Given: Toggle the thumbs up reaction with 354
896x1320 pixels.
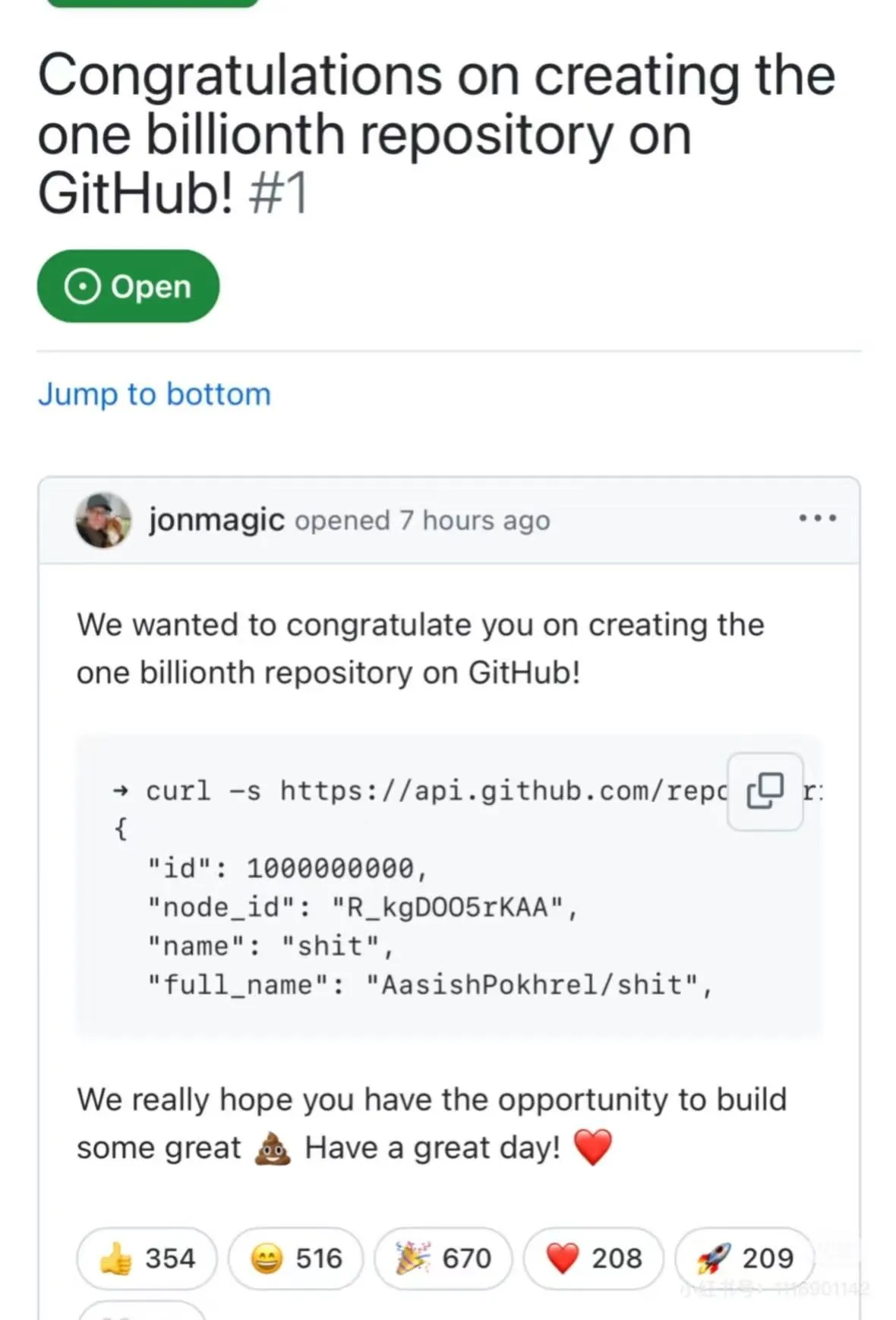Looking at the screenshot, I should pyautogui.click(x=147, y=1258).
